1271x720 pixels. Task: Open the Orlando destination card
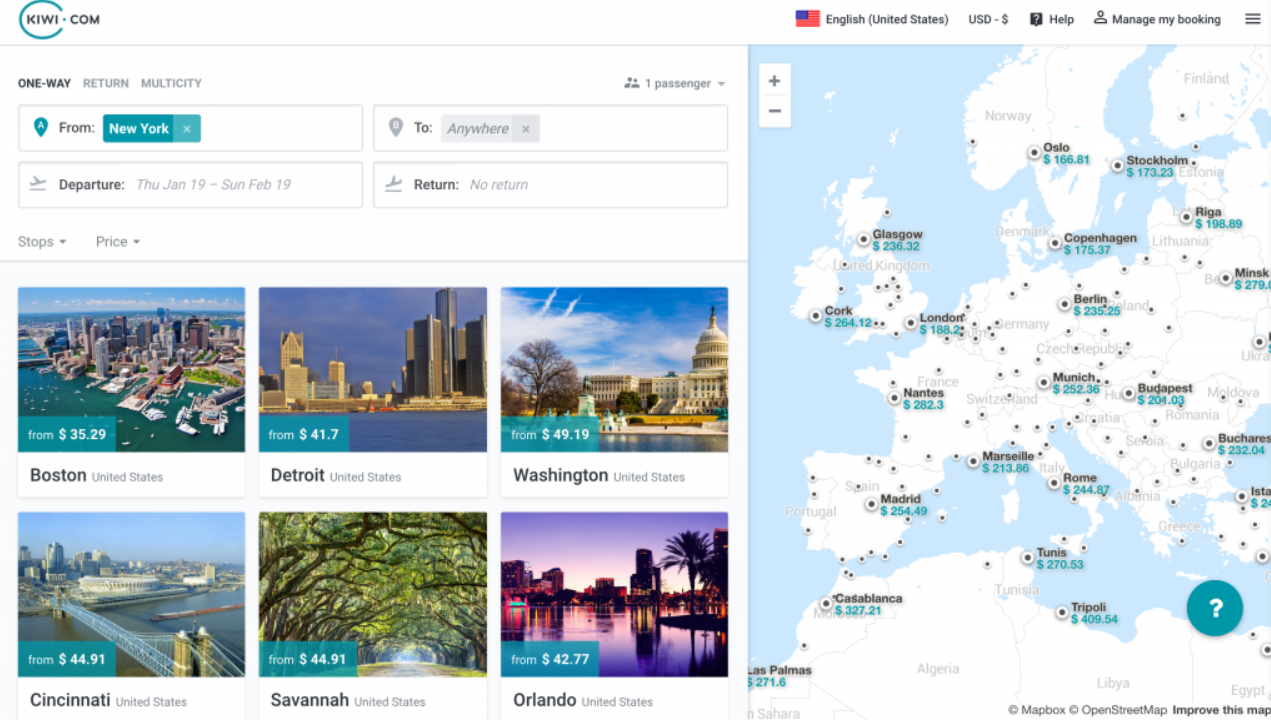click(614, 616)
